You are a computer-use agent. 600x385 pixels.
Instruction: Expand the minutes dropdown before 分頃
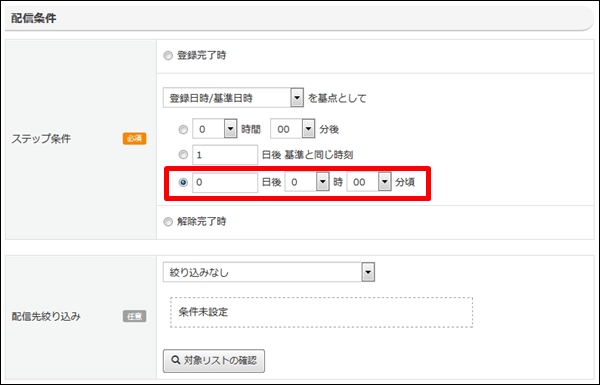pos(369,182)
